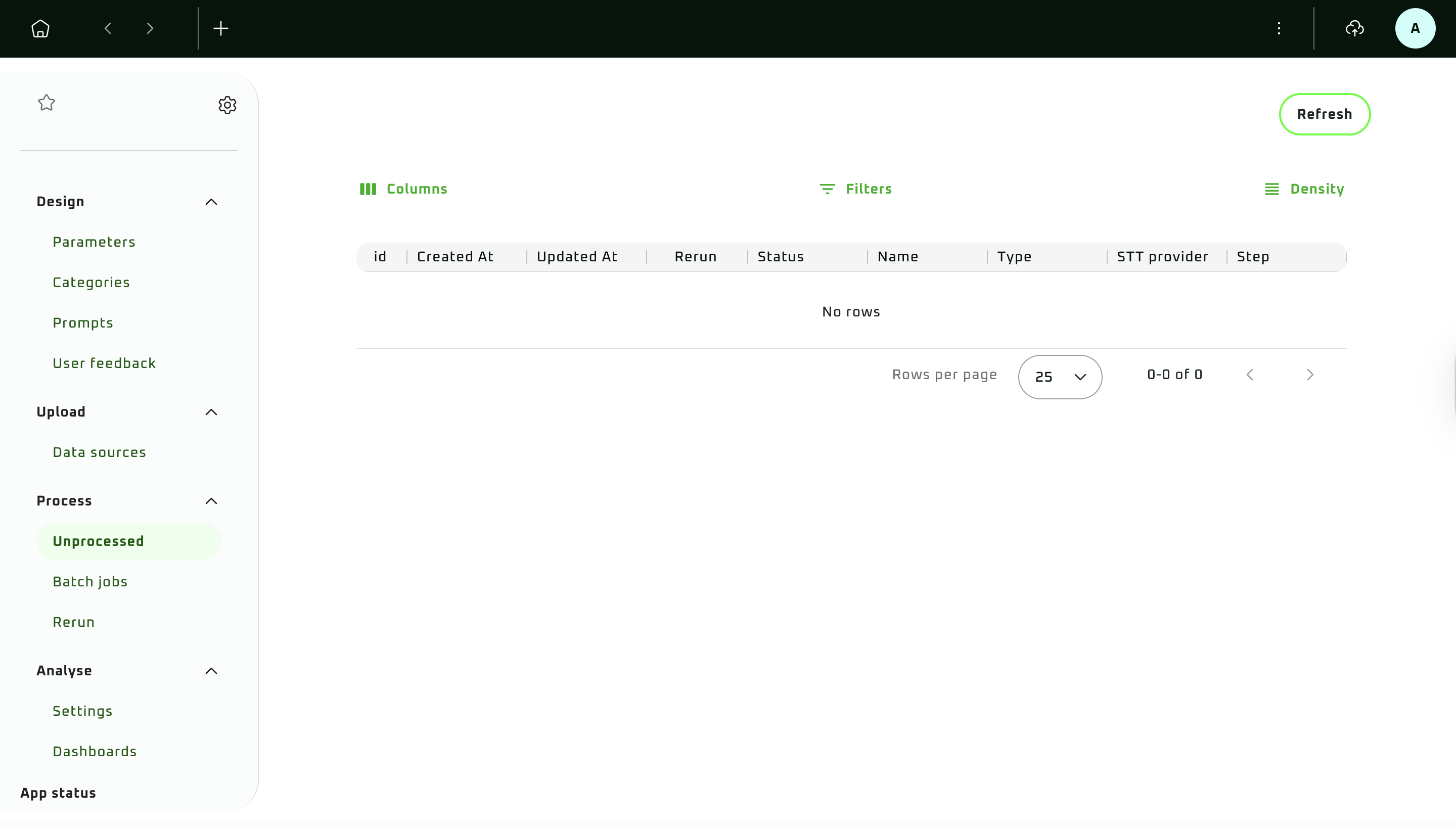Image resolution: width=1456 pixels, height=827 pixels.
Task: Go back with left arrow icon
Action: (x=108, y=28)
